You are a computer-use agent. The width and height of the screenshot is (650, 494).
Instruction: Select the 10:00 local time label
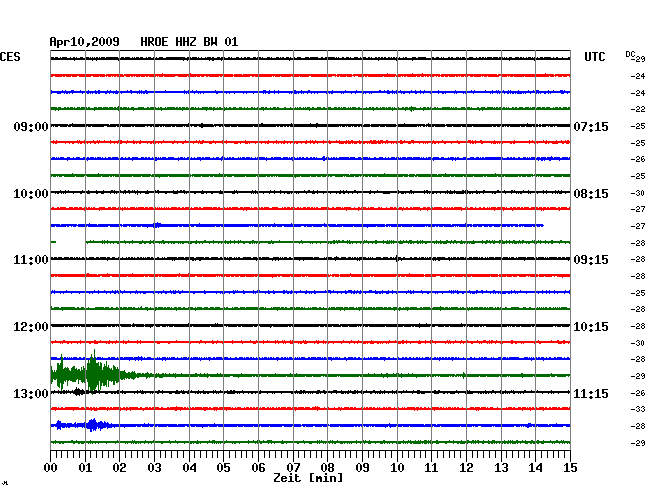(31, 194)
